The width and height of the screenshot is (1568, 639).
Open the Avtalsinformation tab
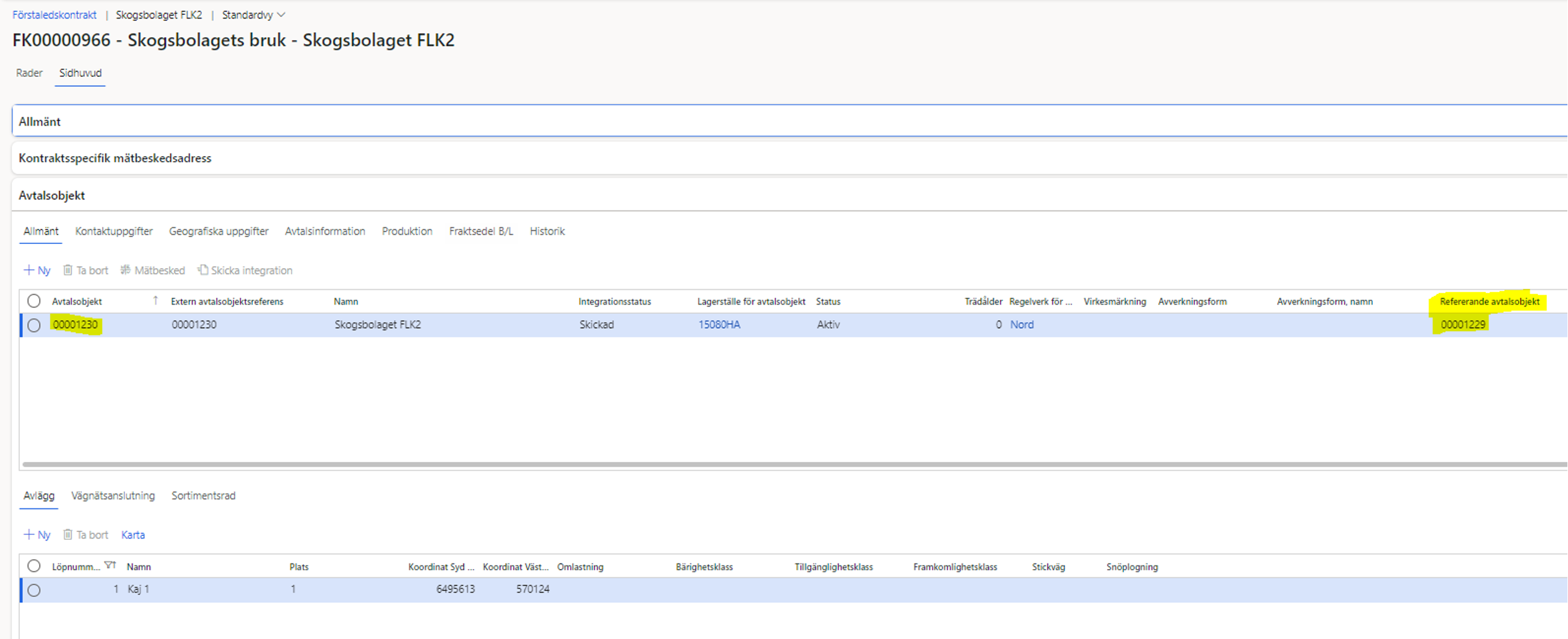click(325, 232)
